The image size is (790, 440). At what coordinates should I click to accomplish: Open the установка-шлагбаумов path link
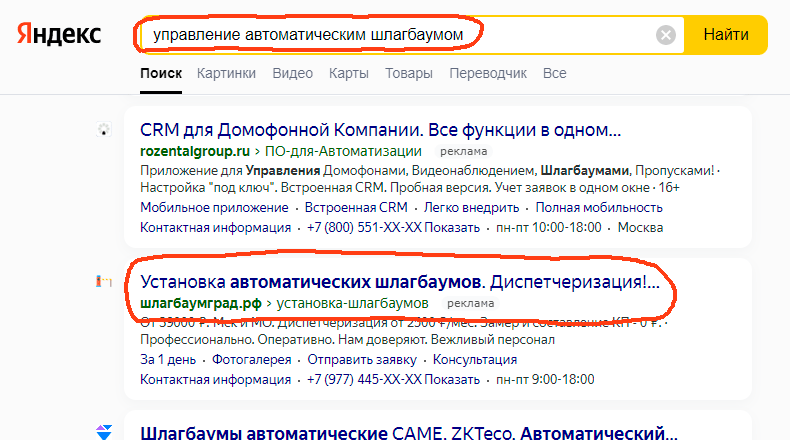352,303
